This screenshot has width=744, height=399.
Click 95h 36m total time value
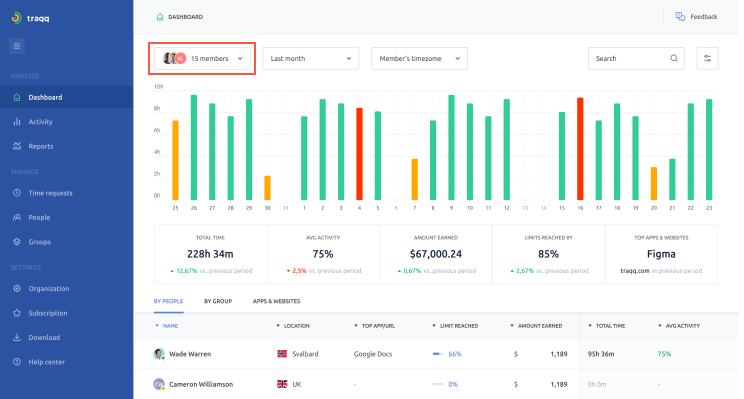coord(601,354)
